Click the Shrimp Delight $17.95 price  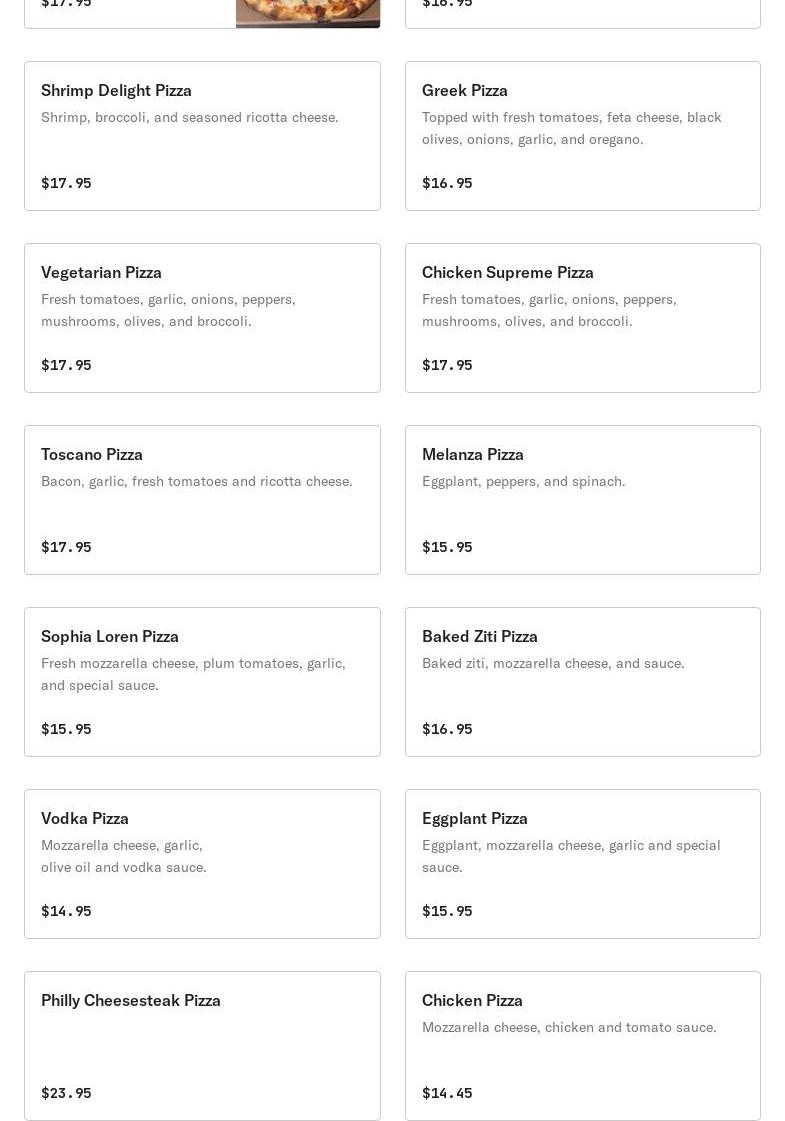(66, 183)
